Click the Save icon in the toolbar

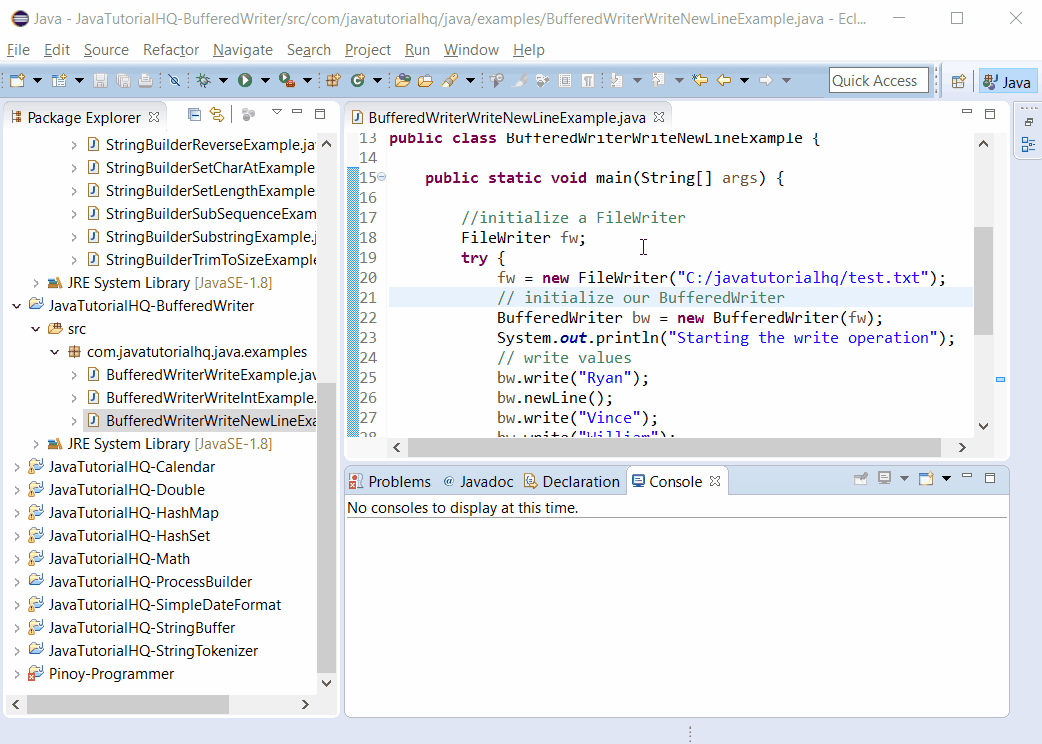tap(101, 81)
